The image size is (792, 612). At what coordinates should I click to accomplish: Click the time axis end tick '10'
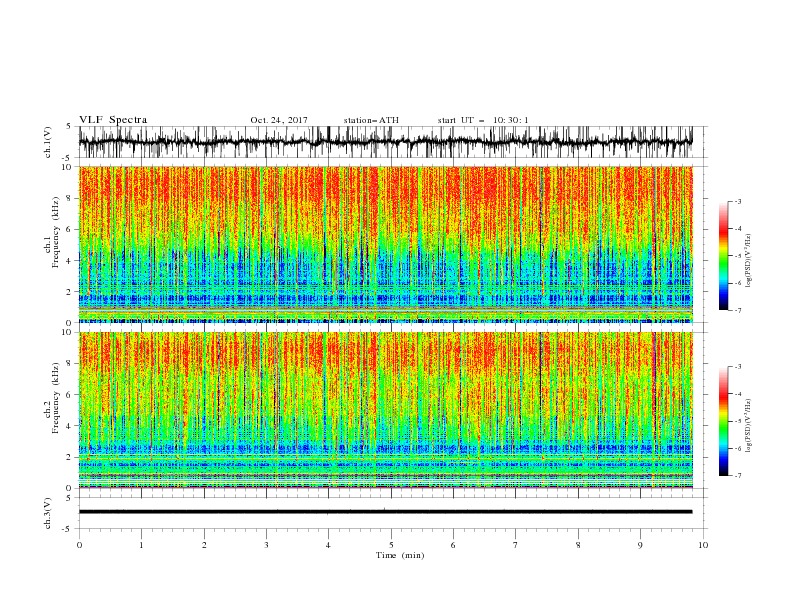tap(703, 545)
